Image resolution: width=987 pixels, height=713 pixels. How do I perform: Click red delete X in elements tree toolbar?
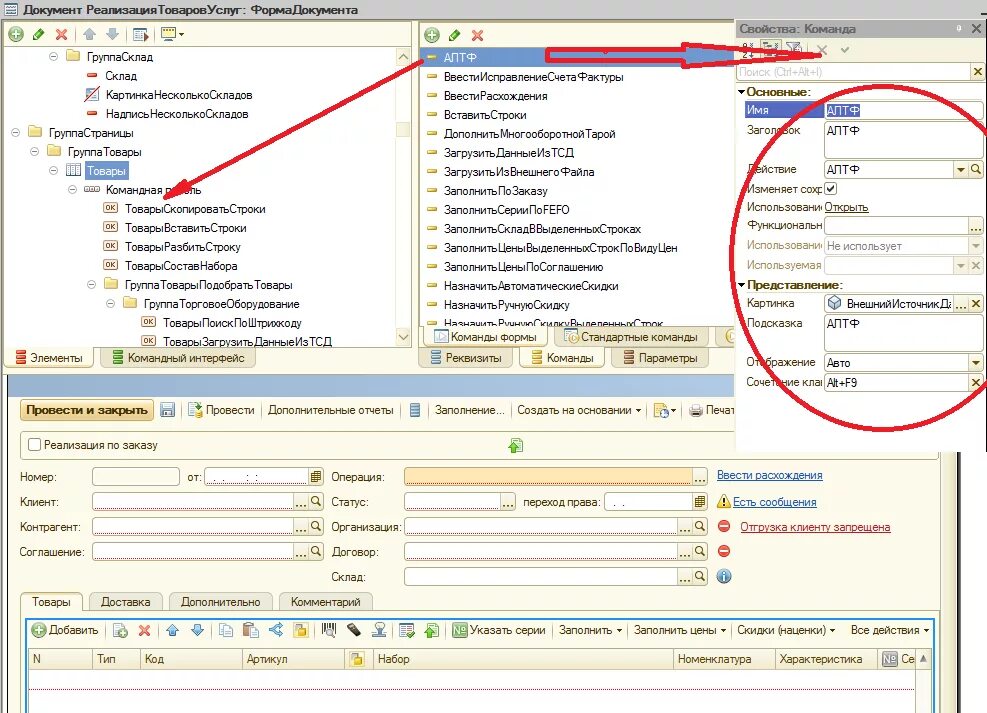(61, 35)
